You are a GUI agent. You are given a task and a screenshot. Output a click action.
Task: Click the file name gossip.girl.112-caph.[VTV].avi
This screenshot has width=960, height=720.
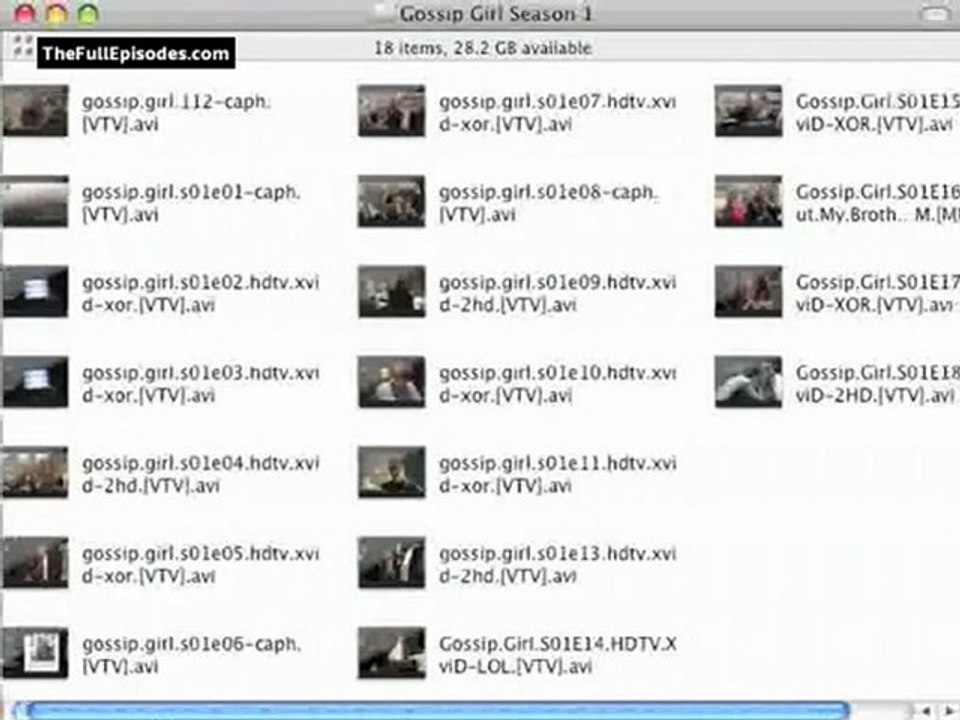pyautogui.click(x=176, y=113)
